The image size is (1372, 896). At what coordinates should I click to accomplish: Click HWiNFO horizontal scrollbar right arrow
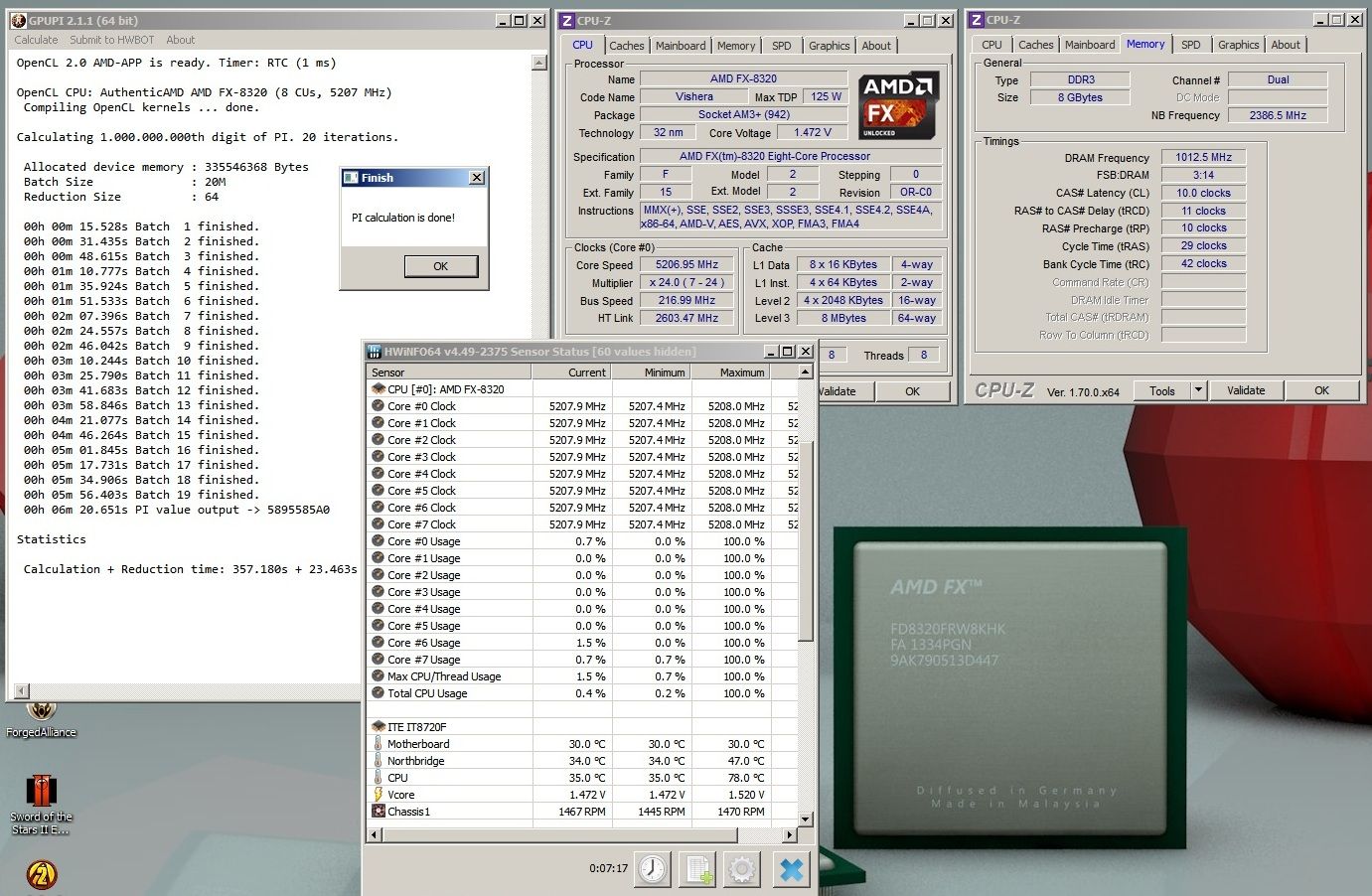click(791, 834)
